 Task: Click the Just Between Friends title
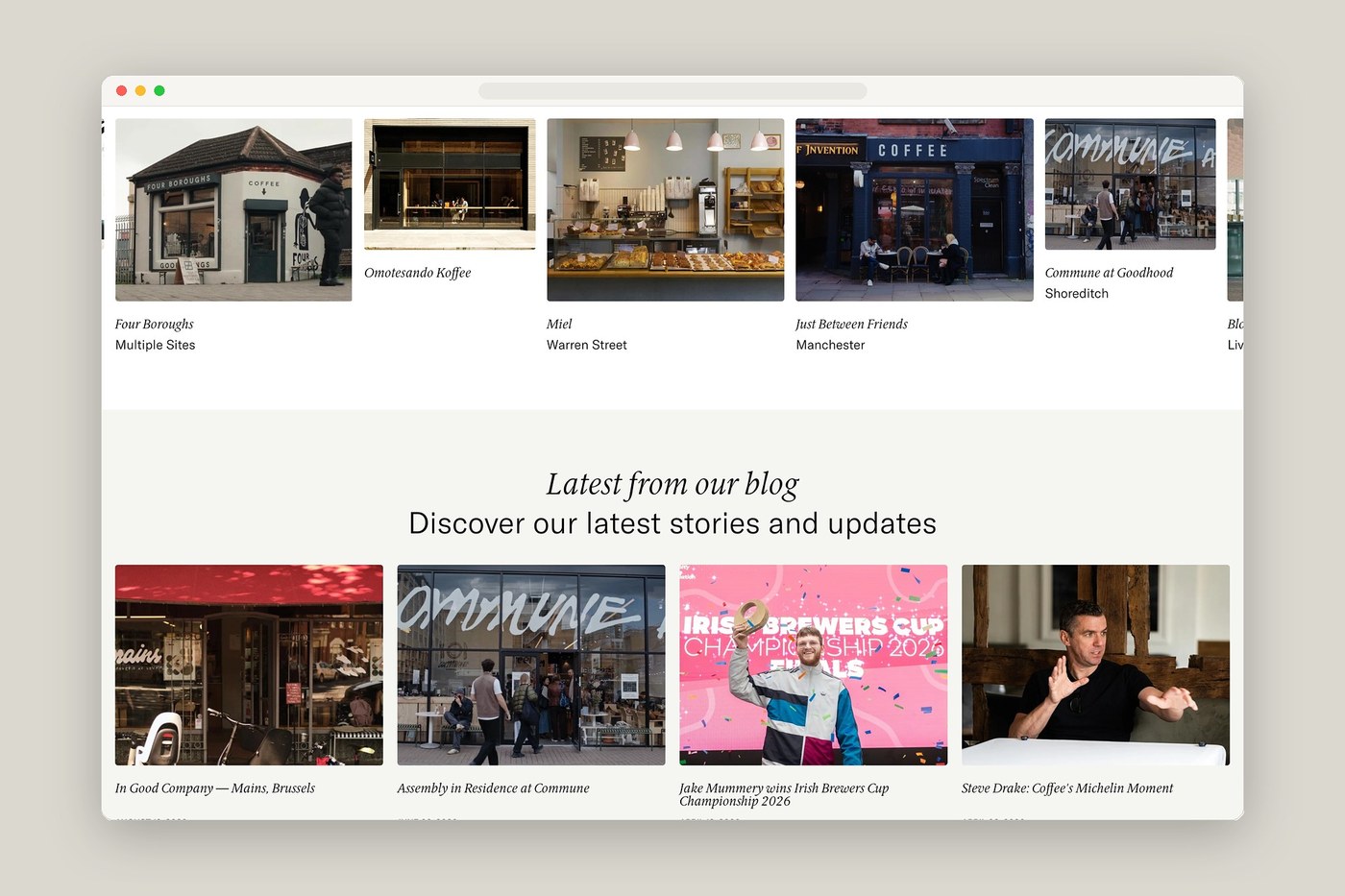(x=851, y=325)
